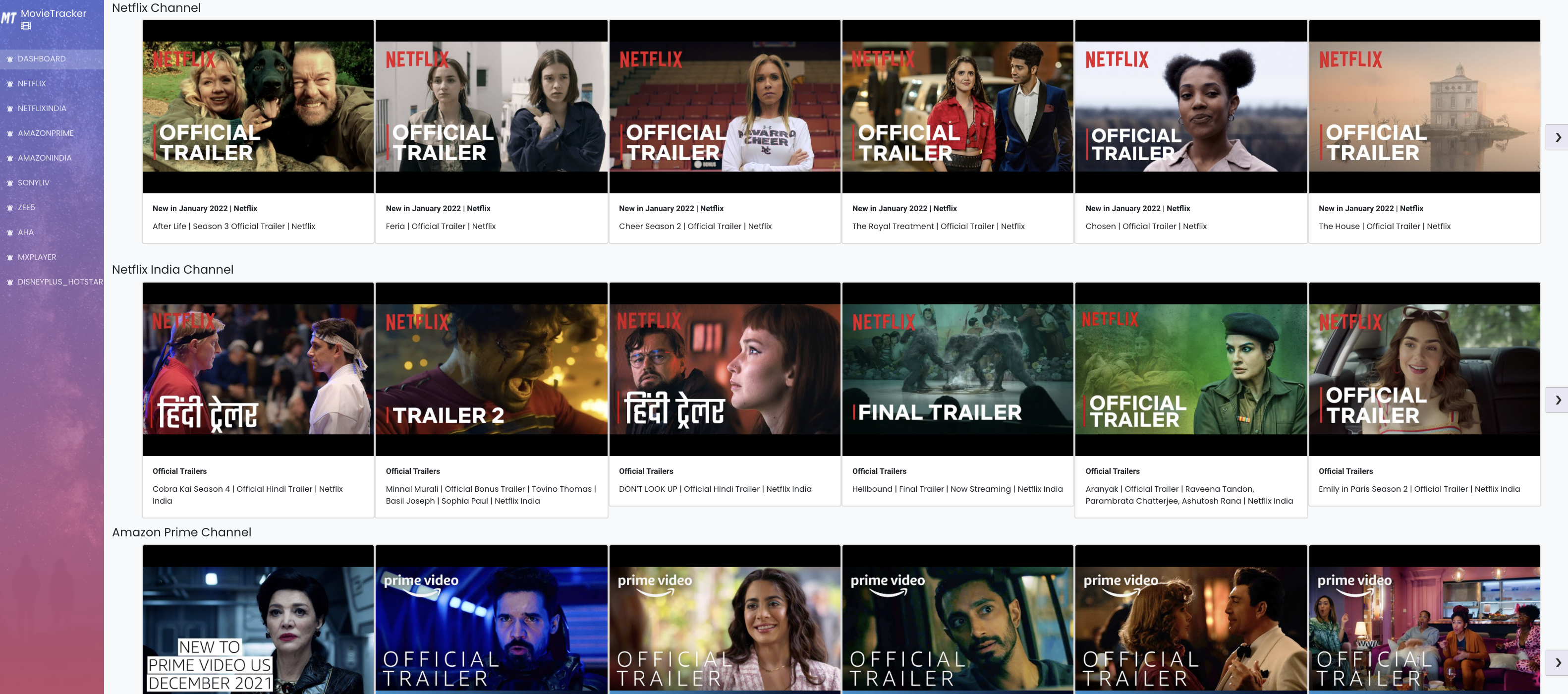This screenshot has width=1568, height=694.
Task: Click 'Aranyak | Official Trailer | Raveena Tandon' title
Action: pyautogui.click(x=1189, y=495)
